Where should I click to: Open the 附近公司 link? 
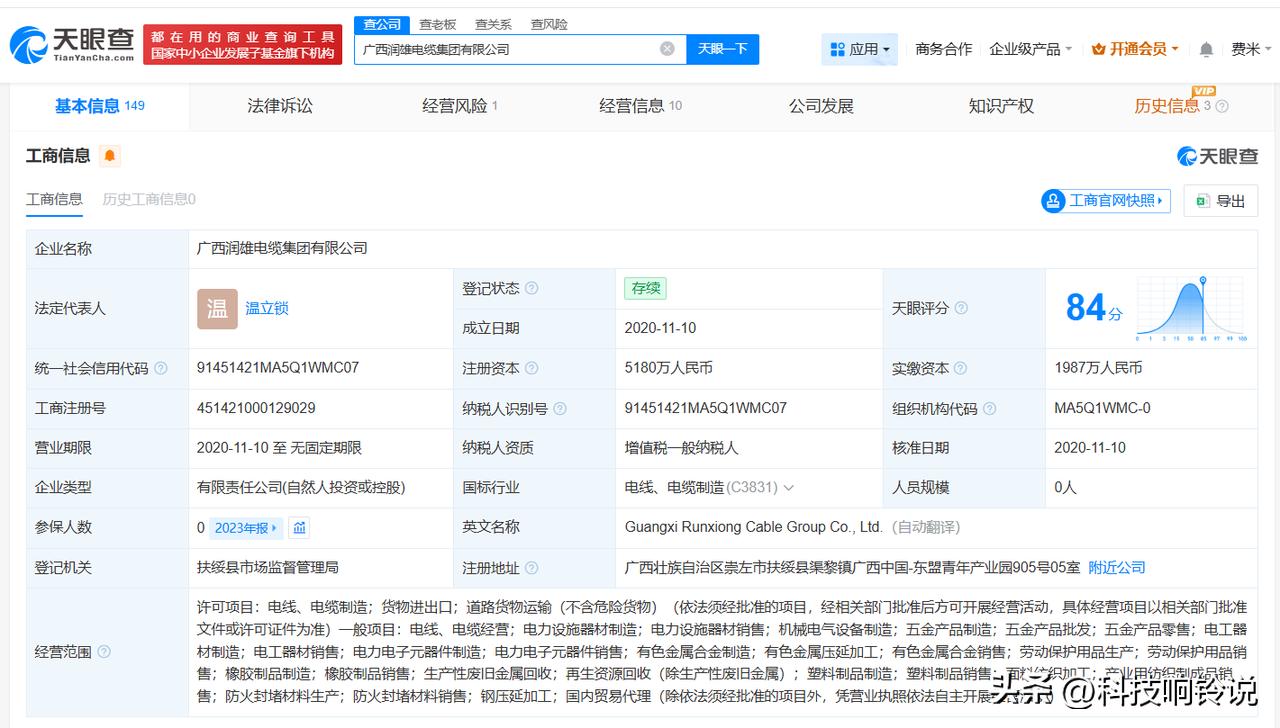(1117, 567)
